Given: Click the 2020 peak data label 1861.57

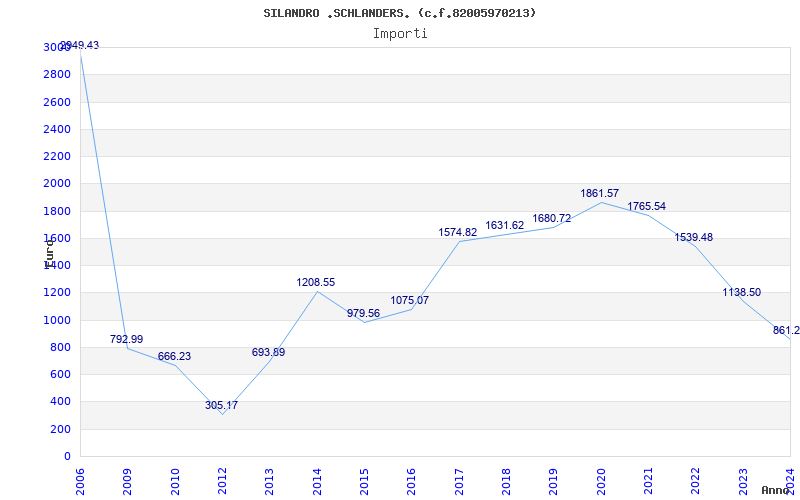Looking at the screenshot, I should (600, 193).
